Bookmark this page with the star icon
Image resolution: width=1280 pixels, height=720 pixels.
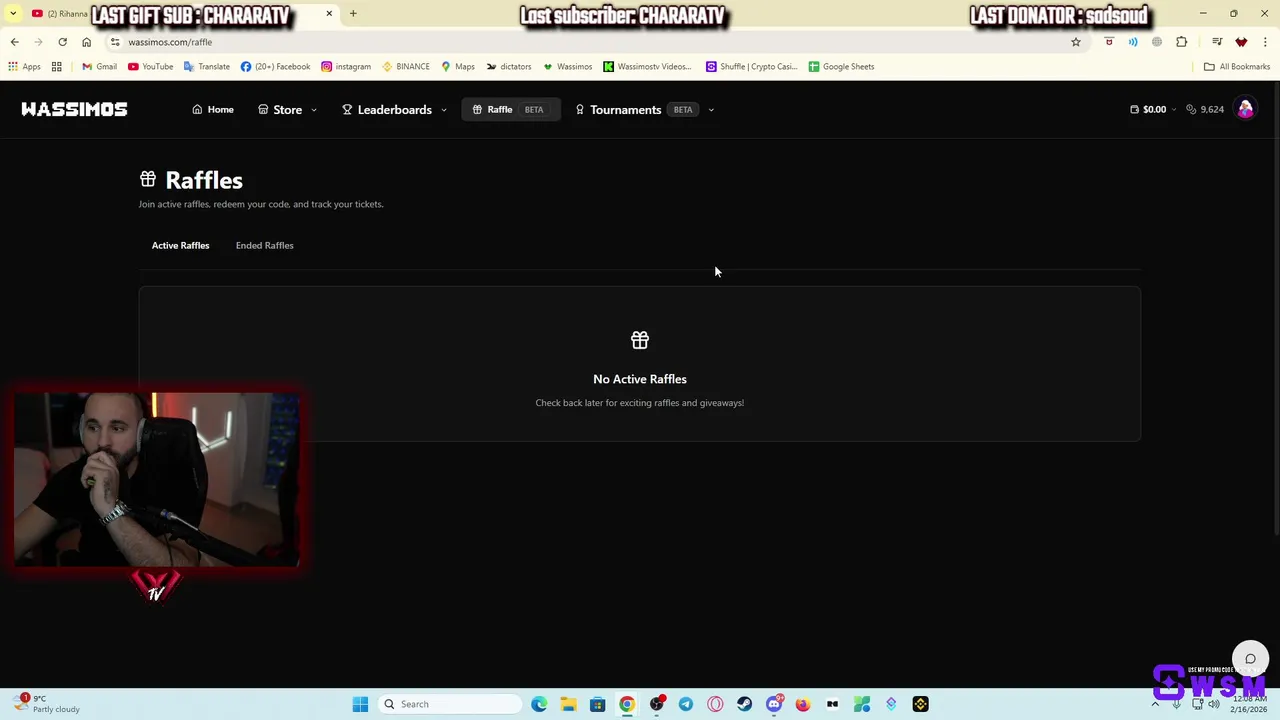1076,42
